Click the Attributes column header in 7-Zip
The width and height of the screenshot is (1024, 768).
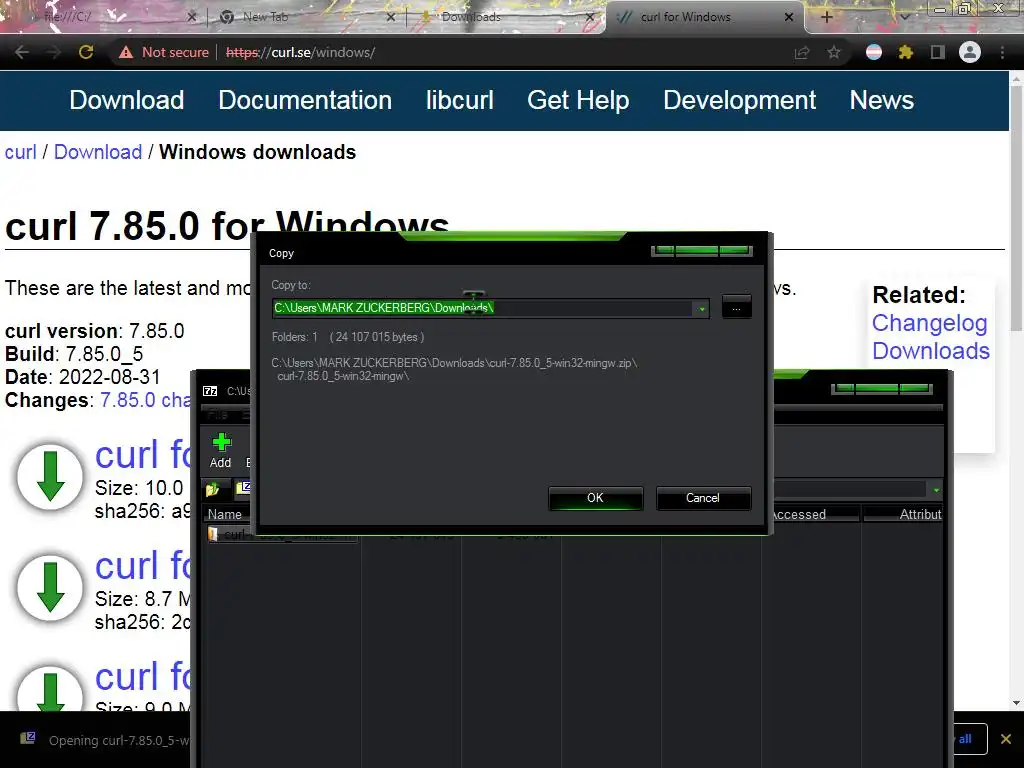tap(903, 515)
